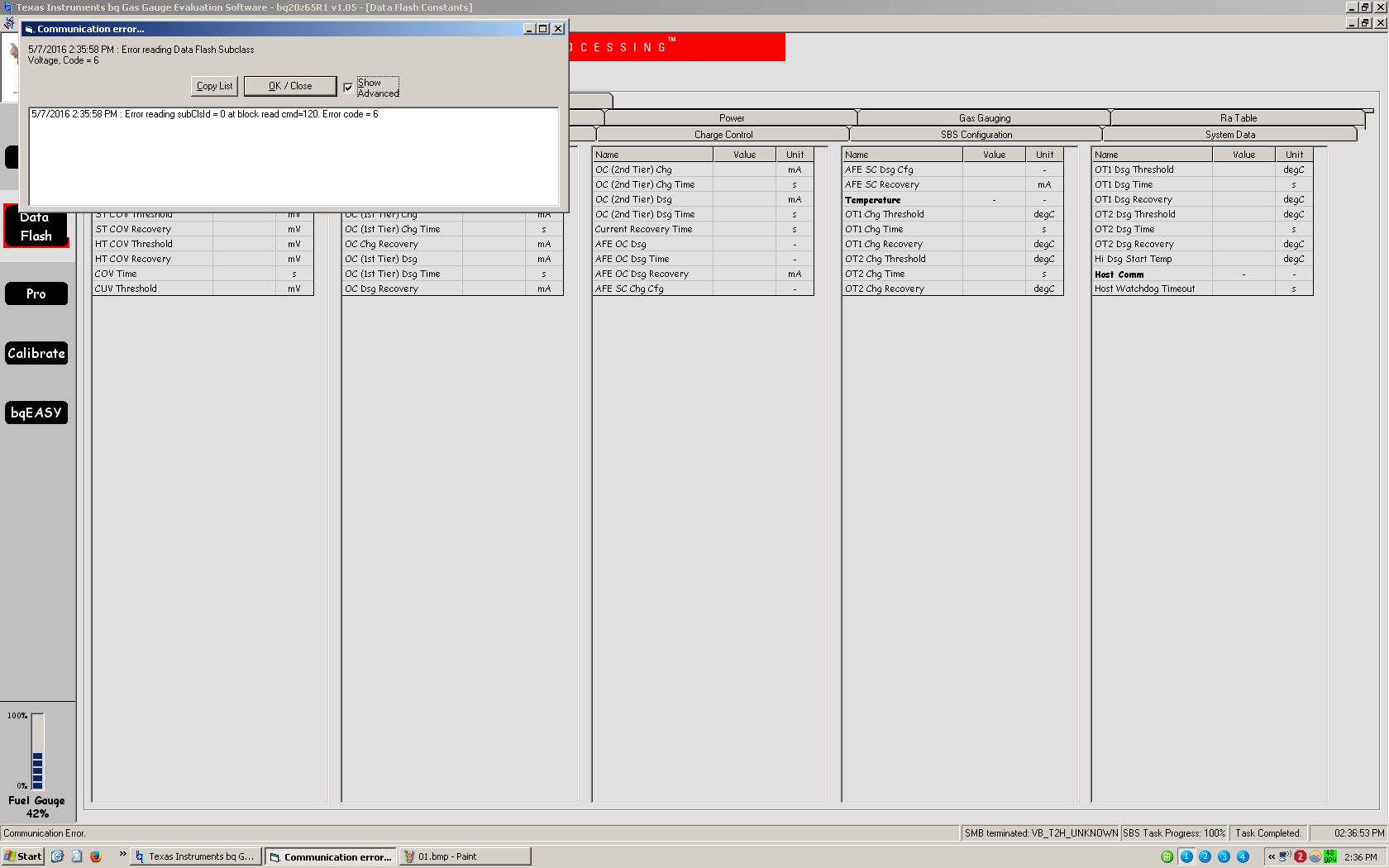The height and width of the screenshot is (868, 1389).
Task: Click the green gpu temperature tray icon
Action: (1329, 856)
